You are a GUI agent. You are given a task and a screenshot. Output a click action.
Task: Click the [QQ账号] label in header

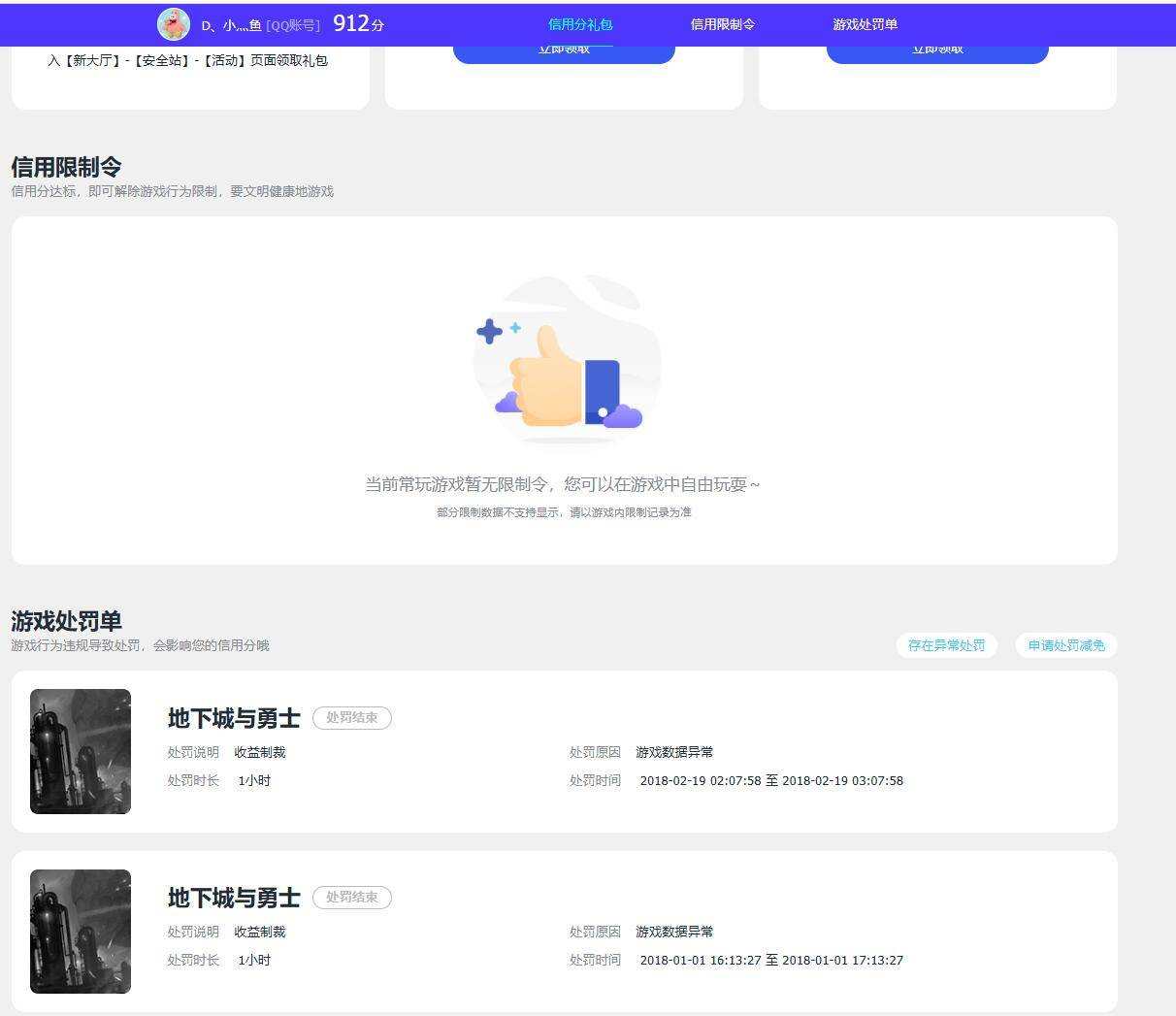293,25
